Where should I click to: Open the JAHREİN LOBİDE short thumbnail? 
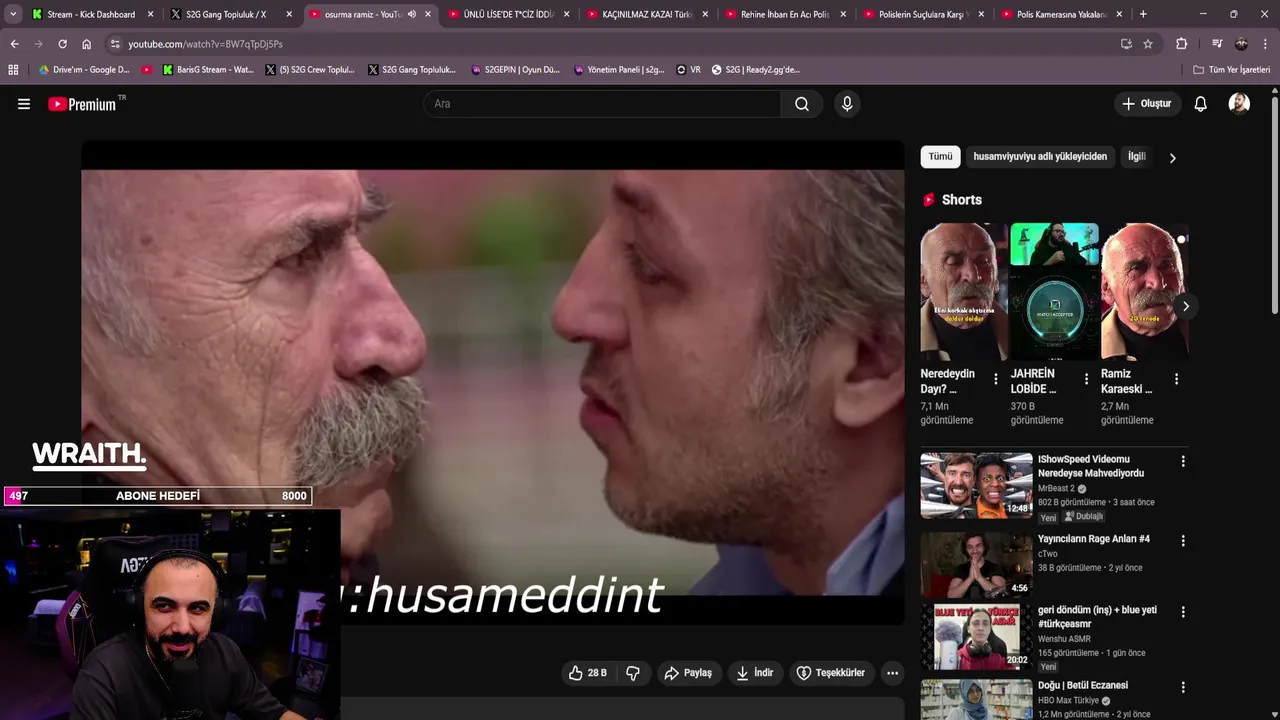tap(1054, 292)
